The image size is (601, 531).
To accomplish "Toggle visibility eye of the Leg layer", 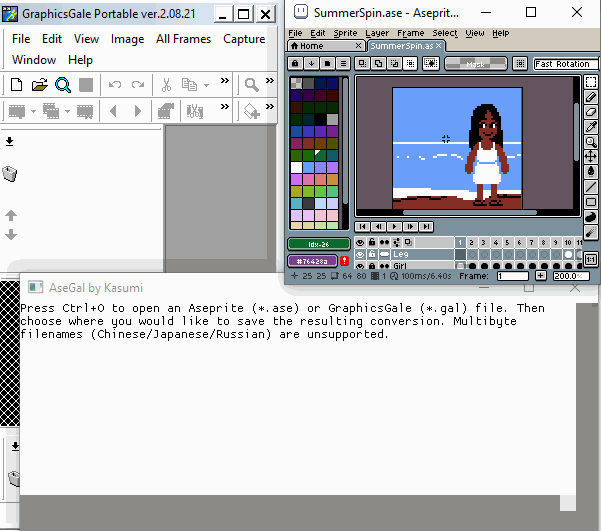I will tap(360, 254).
